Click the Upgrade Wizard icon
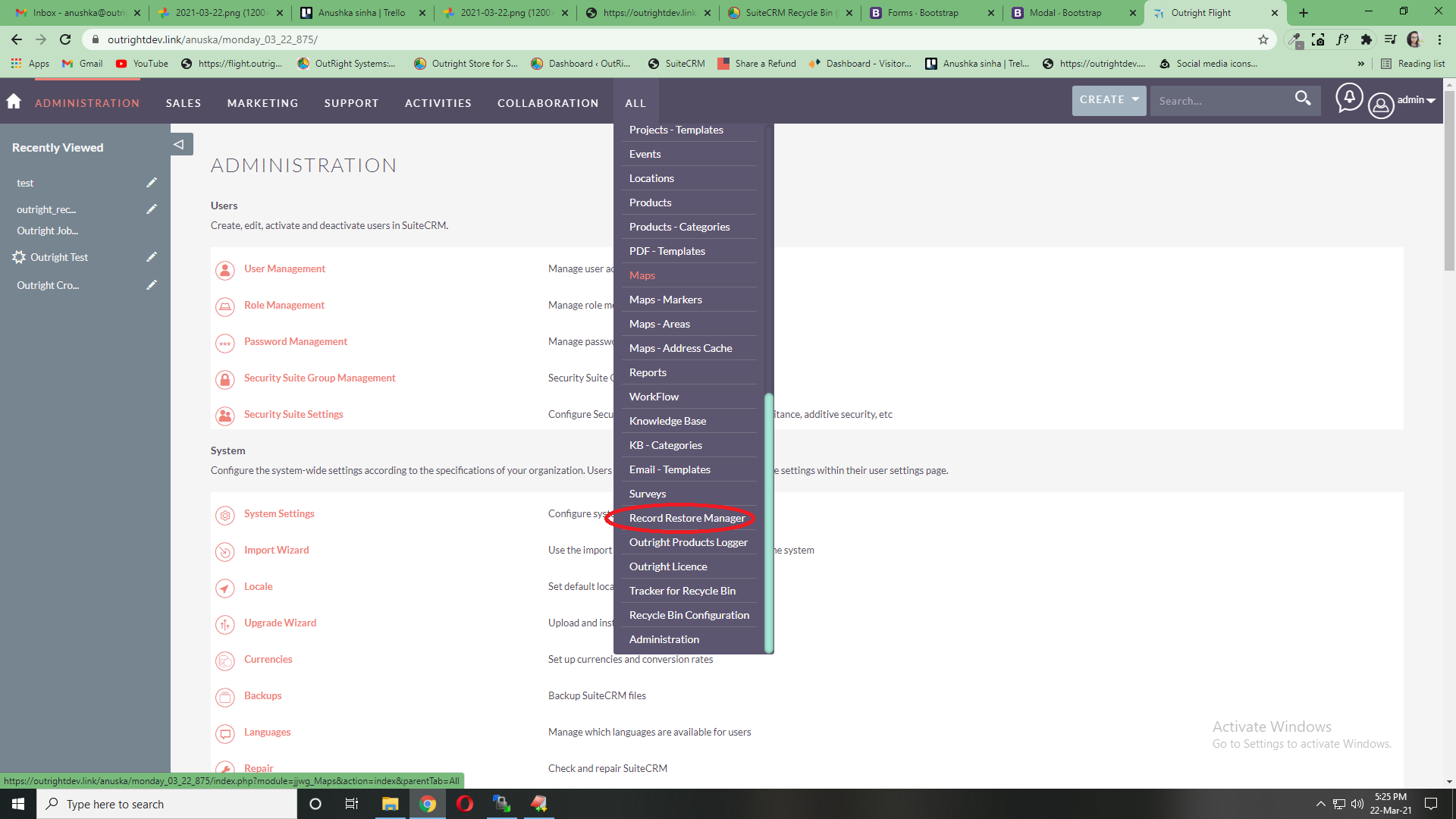Viewport: 1456px width, 819px height. click(x=225, y=624)
